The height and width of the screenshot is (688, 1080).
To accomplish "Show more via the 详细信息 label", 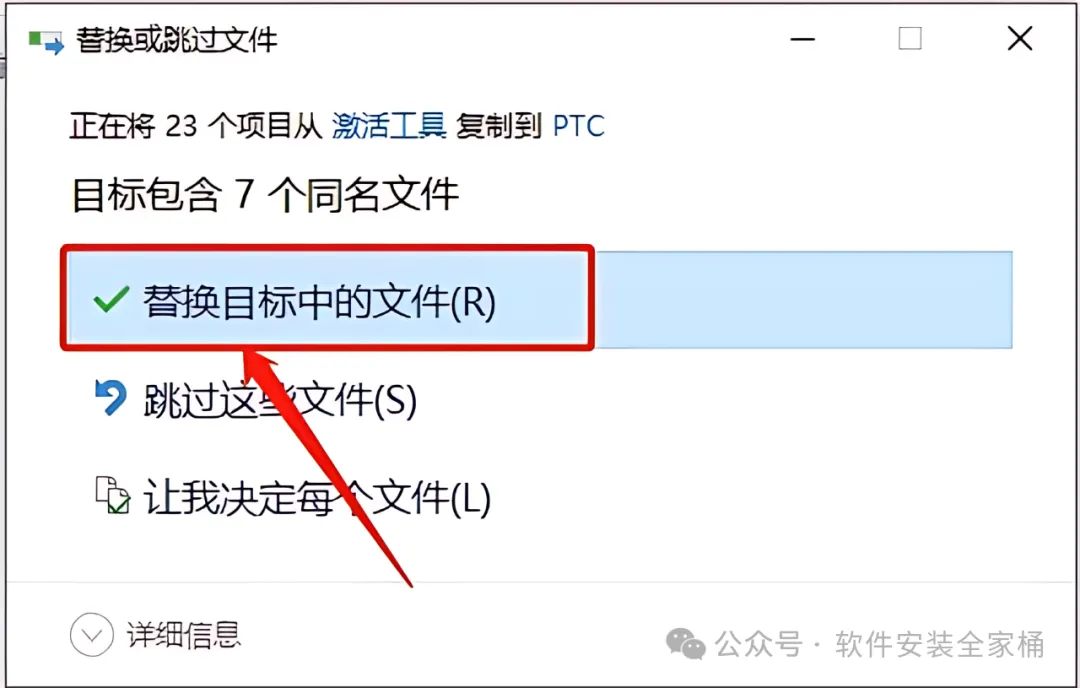I will point(183,635).
